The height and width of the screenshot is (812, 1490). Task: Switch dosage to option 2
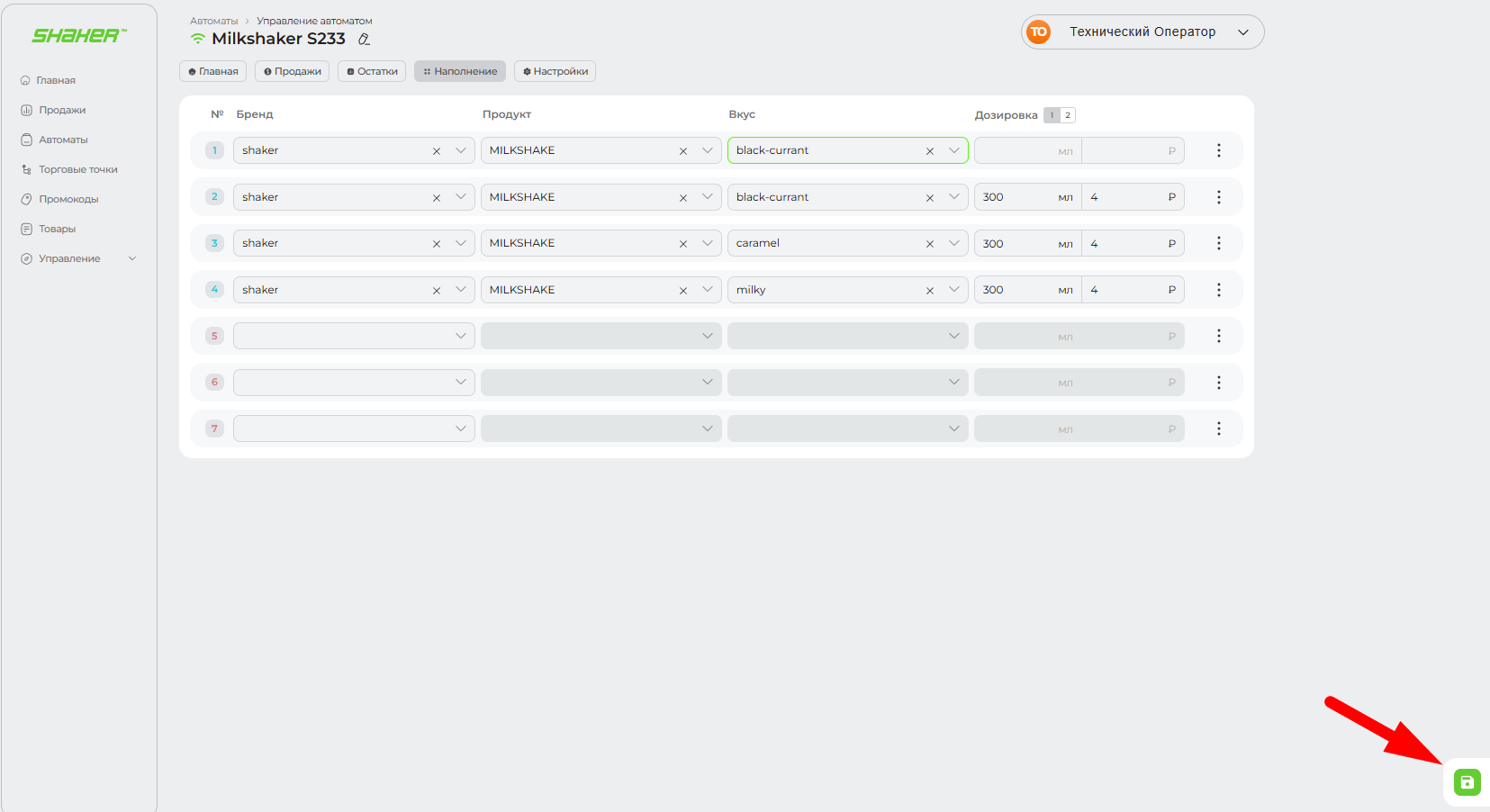pos(1068,115)
